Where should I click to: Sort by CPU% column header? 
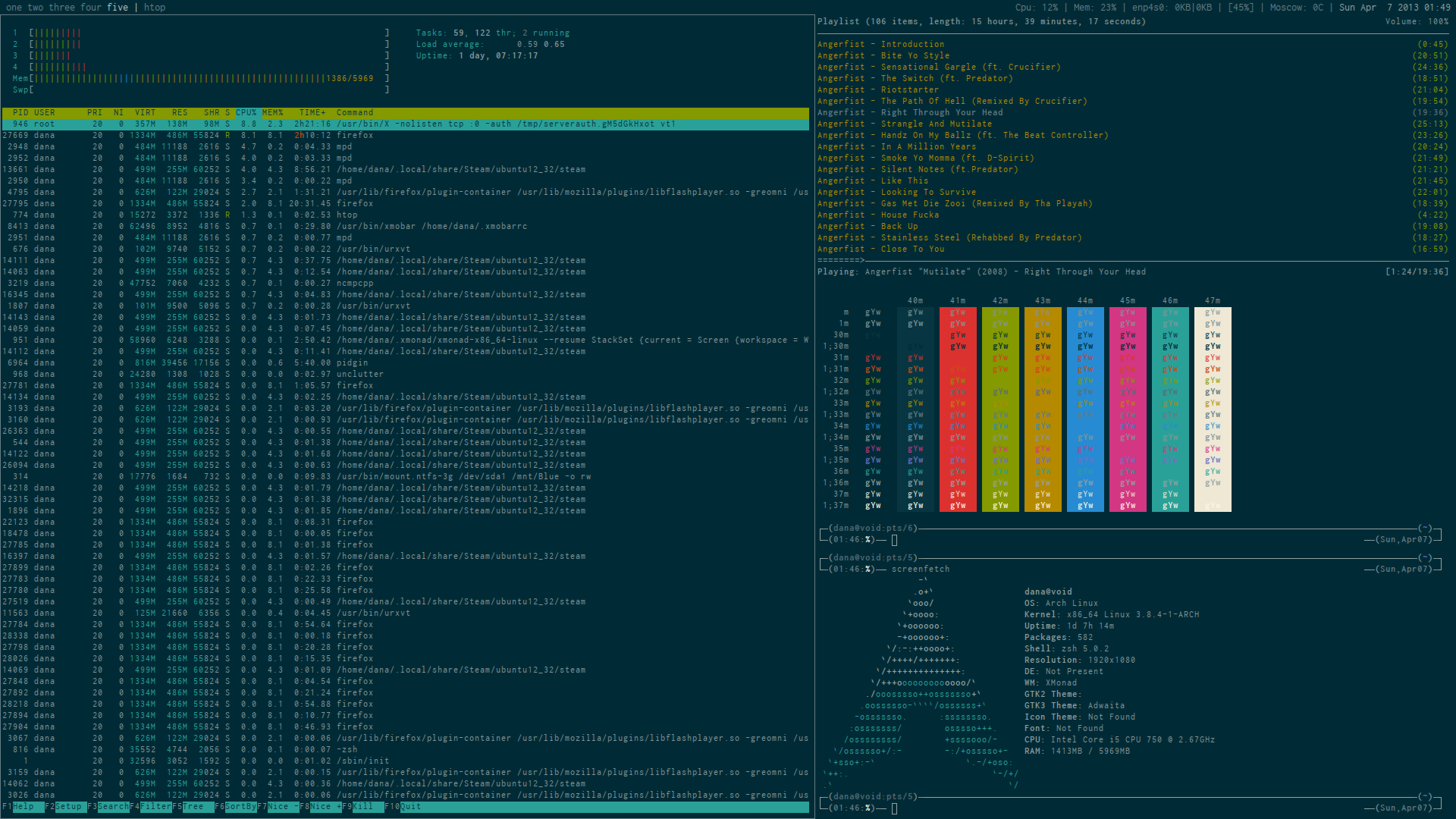246,112
